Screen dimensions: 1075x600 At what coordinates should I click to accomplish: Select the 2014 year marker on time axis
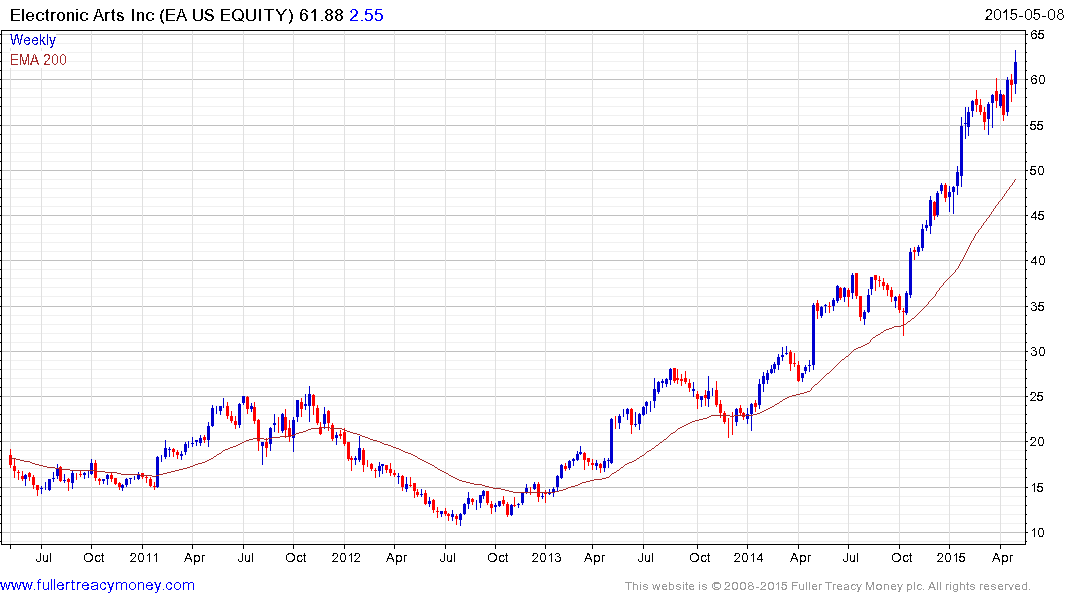(x=748, y=555)
